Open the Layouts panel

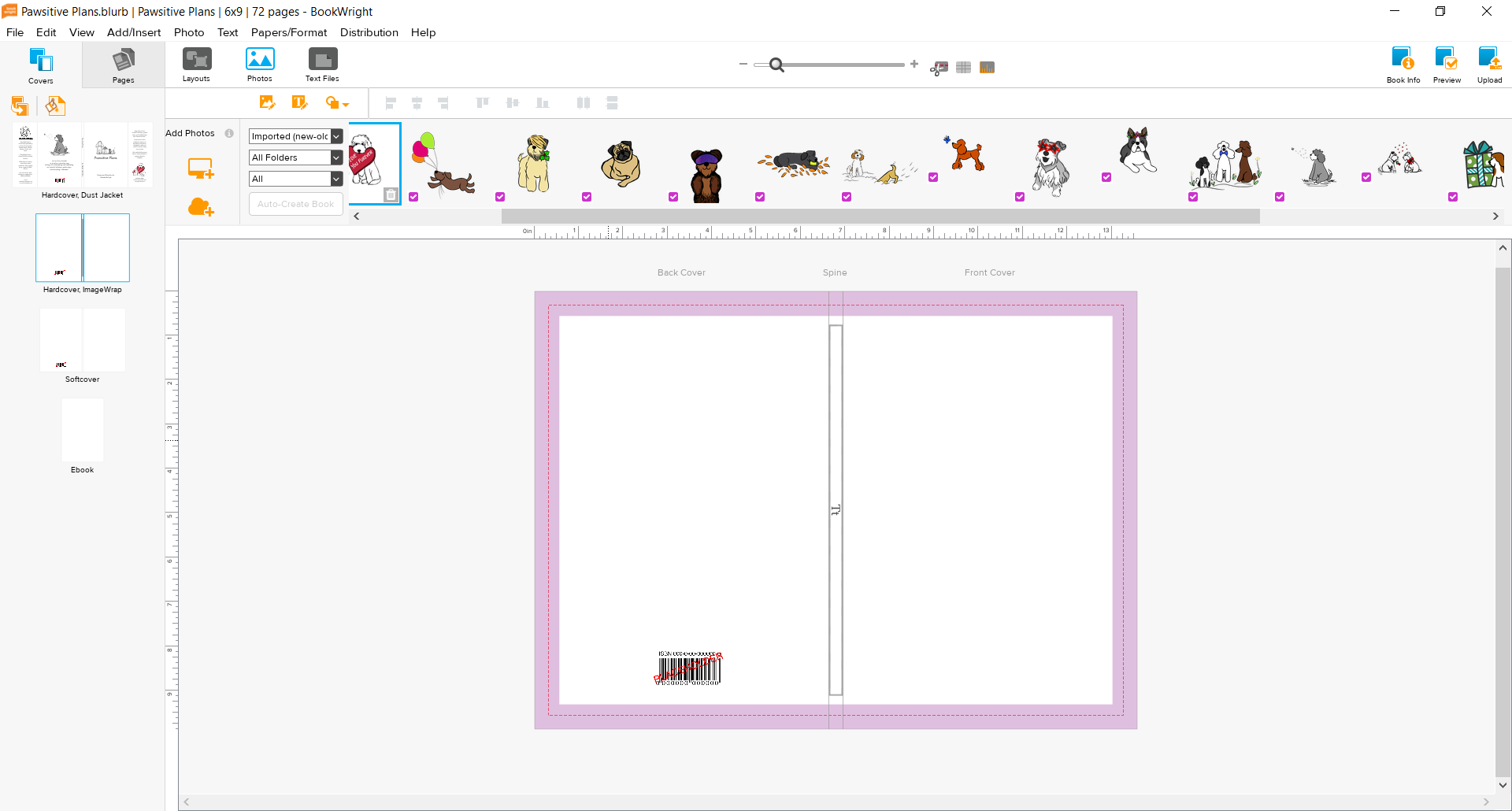point(197,65)
